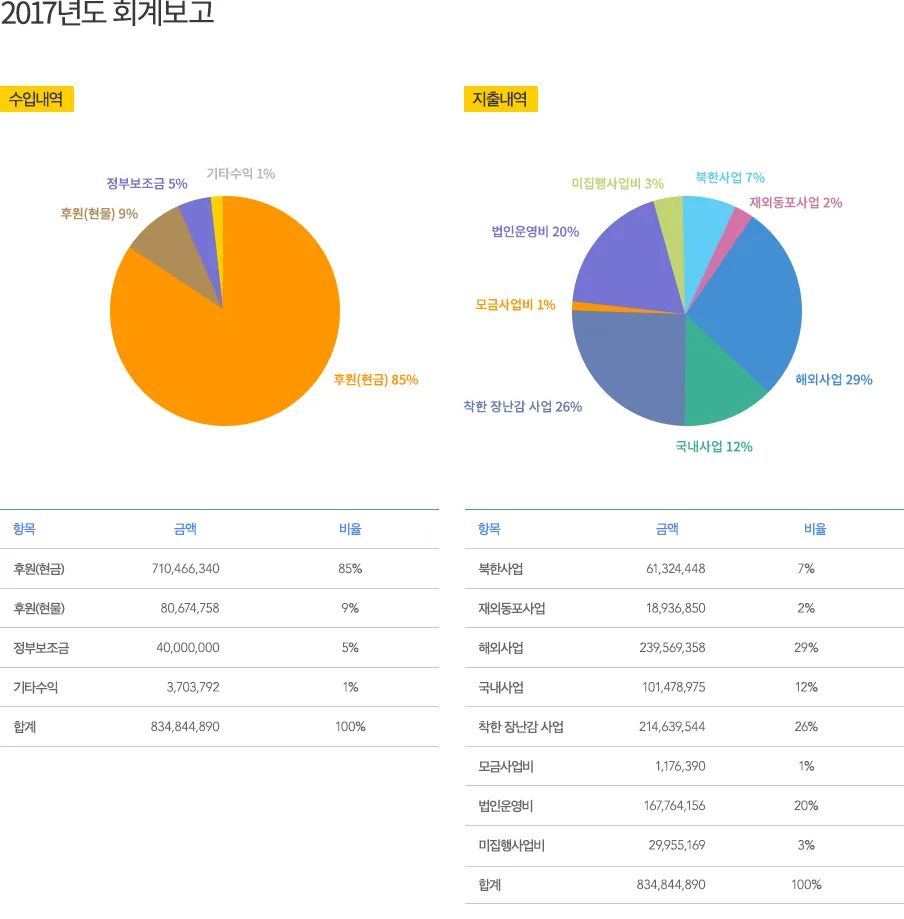This screenshot has width=904, height=919.
Task: Click the green 국내사업 slice of the expense pie
Action: pyautogui.click(x=718, y=381)
